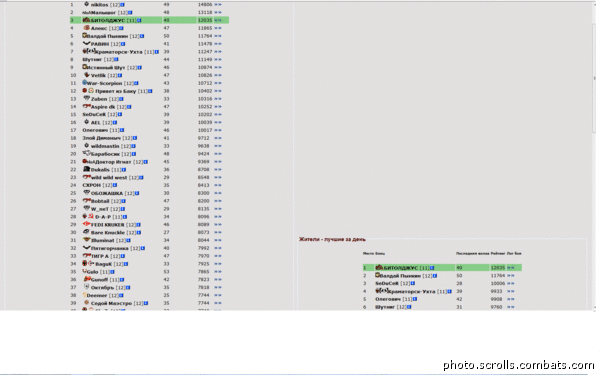Open player name Краматорск-Ухта in main ranking list

tap(118, 52)
